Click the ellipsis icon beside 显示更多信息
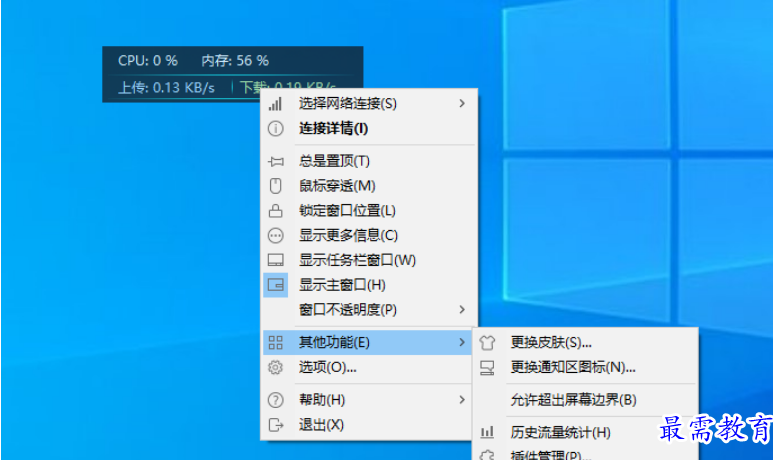781x460 pixels. coord(275,235)
